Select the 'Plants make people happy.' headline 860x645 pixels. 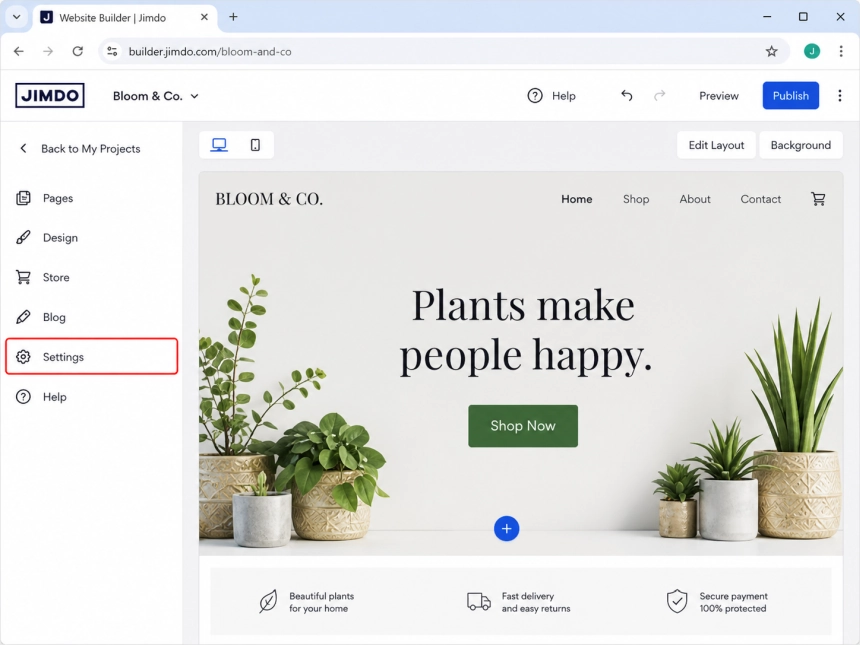coord(525,331)
